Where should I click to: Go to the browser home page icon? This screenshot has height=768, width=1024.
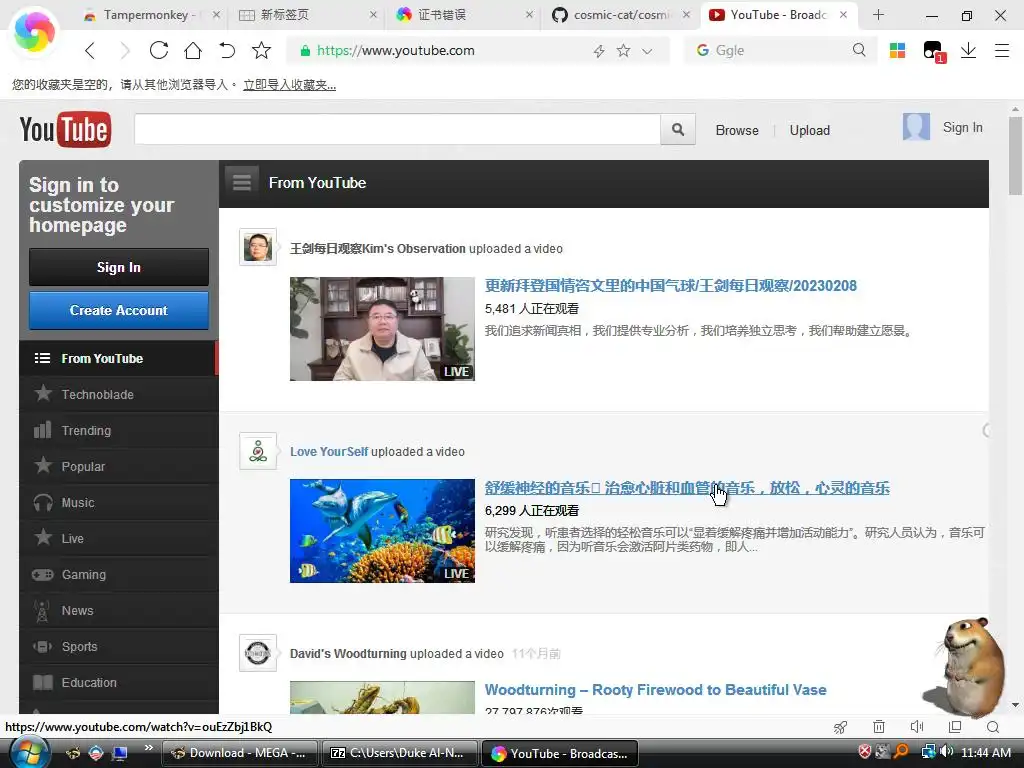point(193,50)
